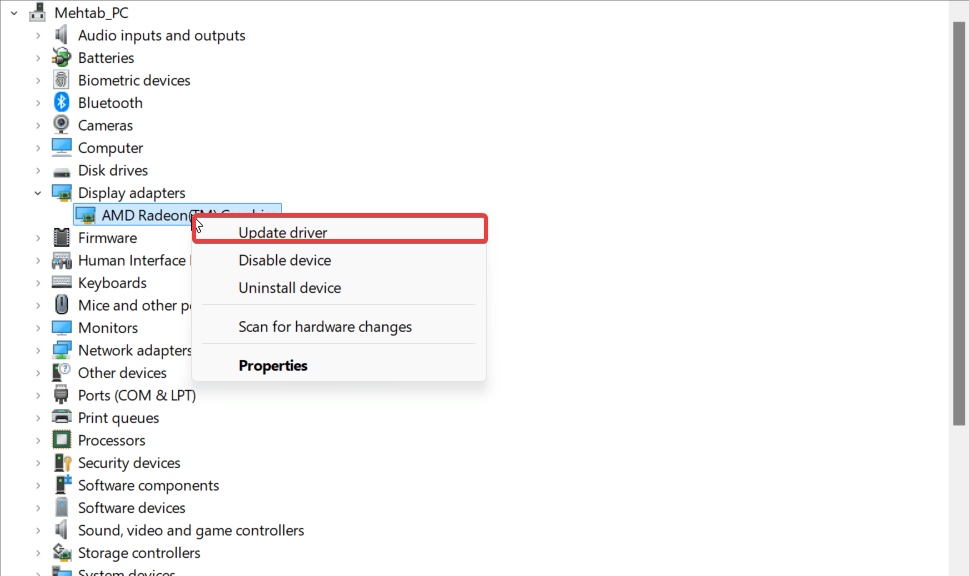The image size is (969, 576).
Task: Click the Bluetooth logo icon
Action: pos(61,103)
